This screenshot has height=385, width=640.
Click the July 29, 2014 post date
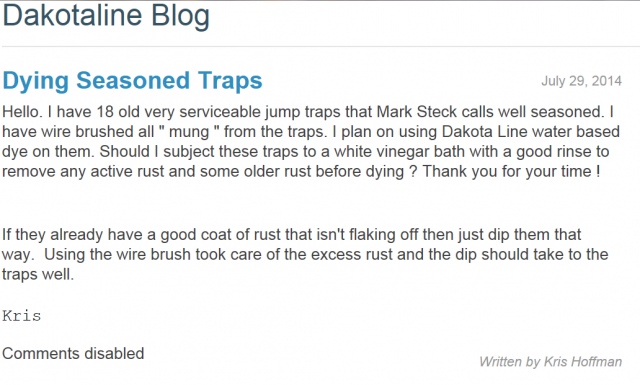(x=581, y=81)
